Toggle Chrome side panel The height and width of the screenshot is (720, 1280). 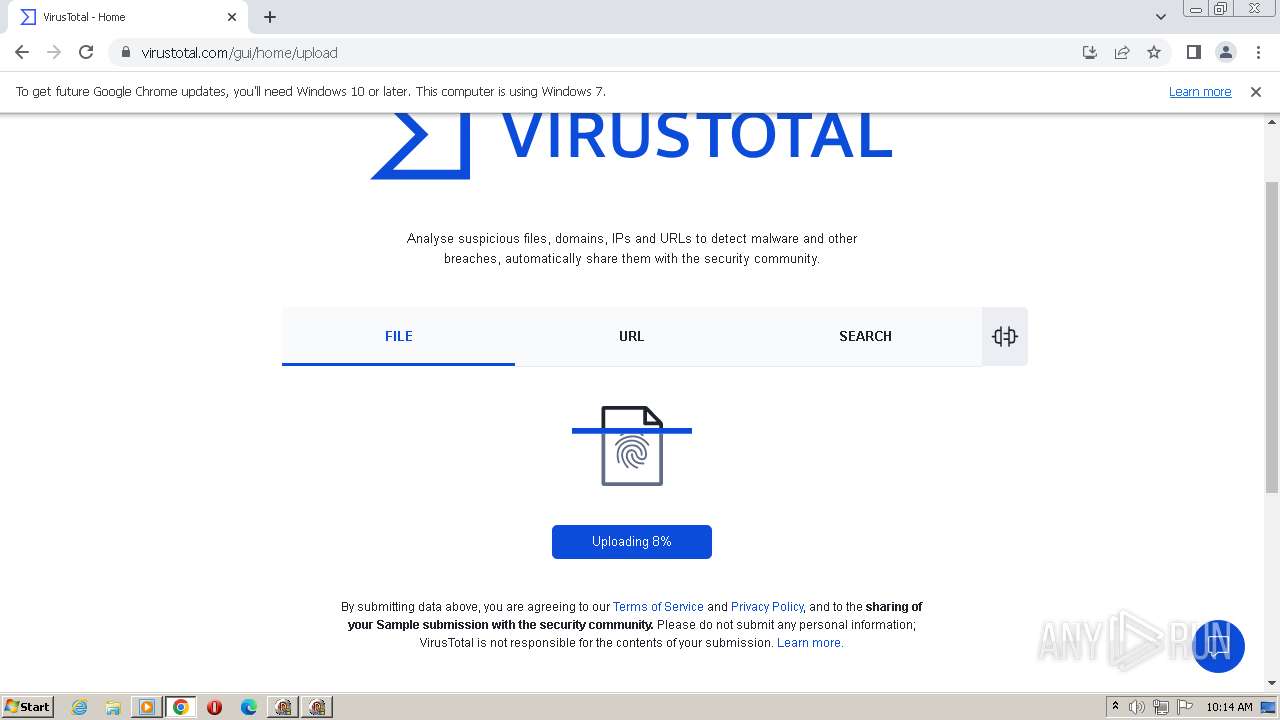tap(1194, 52)
